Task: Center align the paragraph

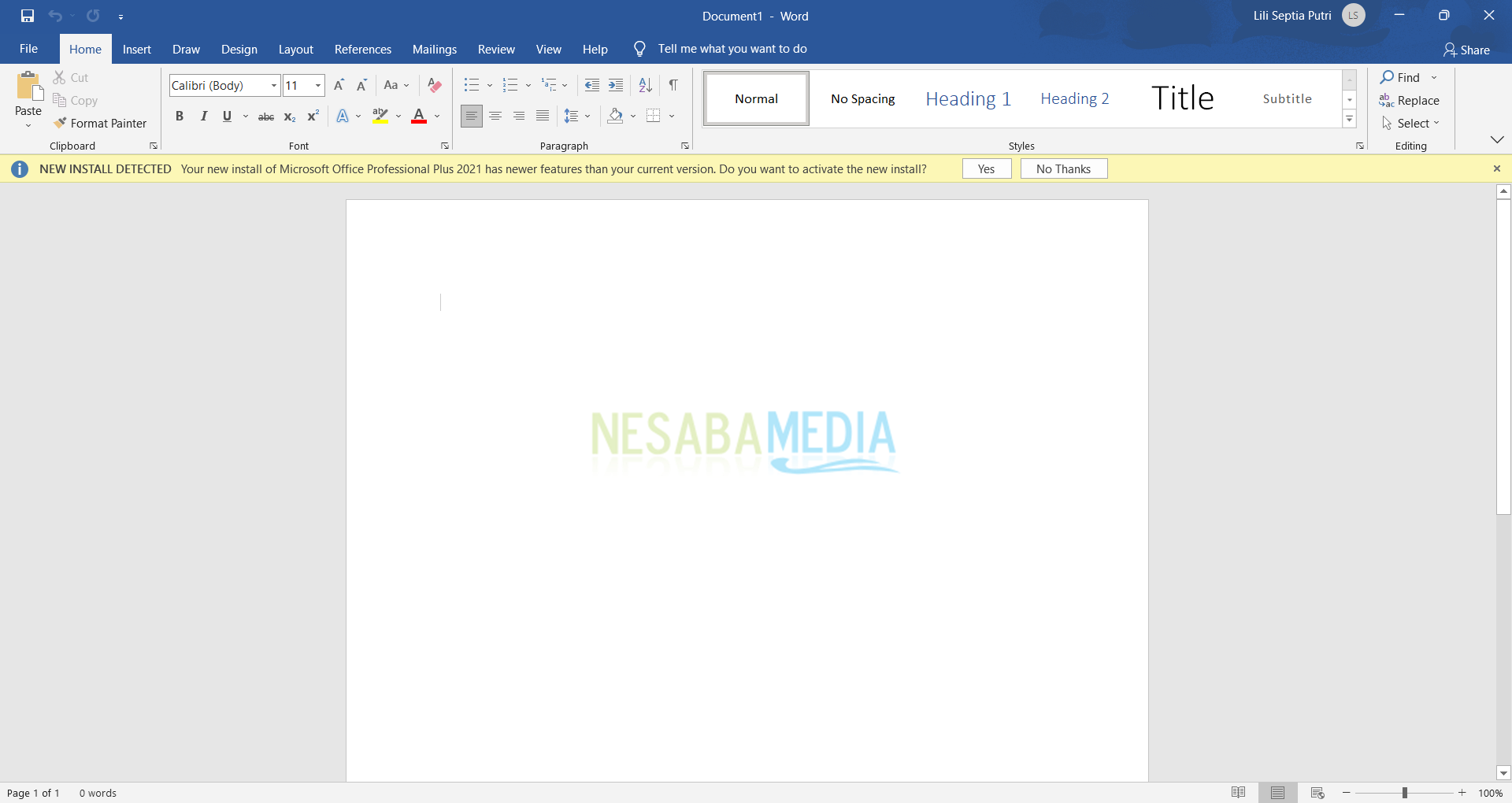Action: click(x=495, y=117)
